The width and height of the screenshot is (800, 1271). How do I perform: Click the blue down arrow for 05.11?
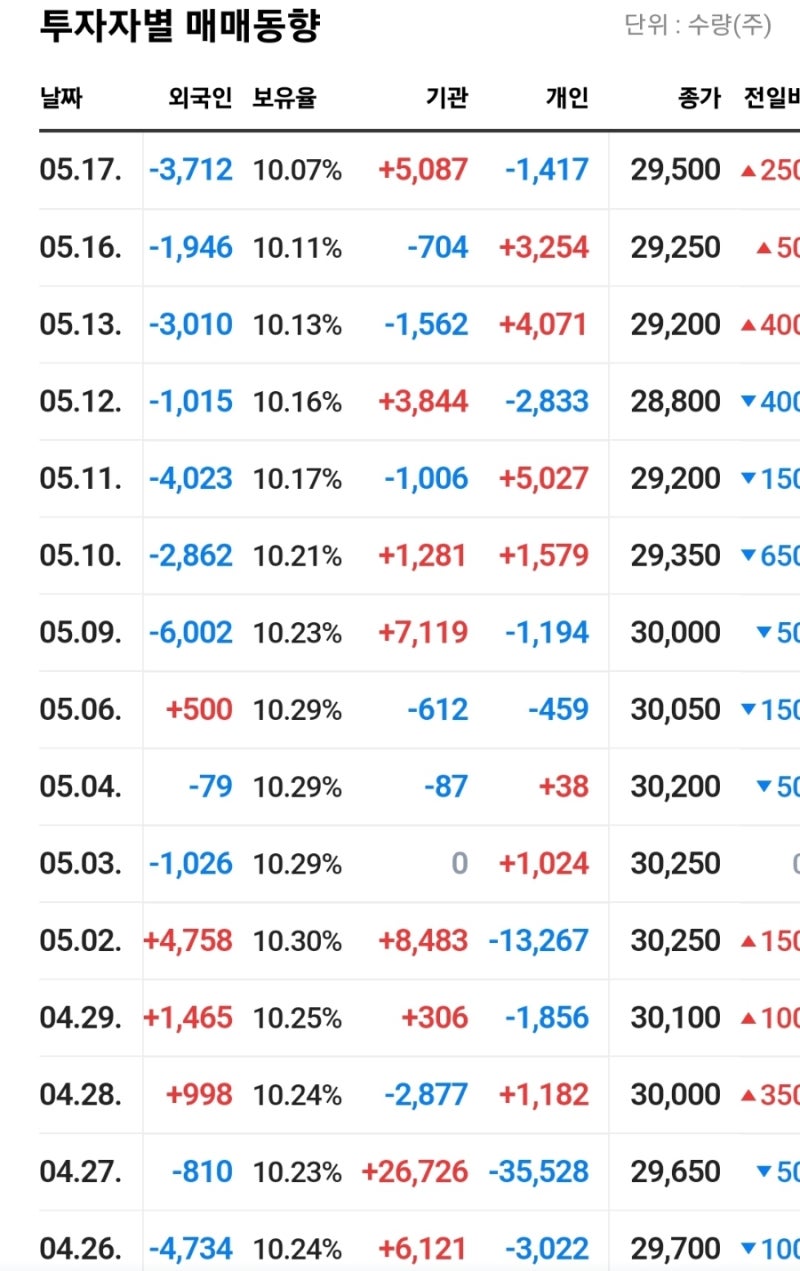[x=747, y=479]
